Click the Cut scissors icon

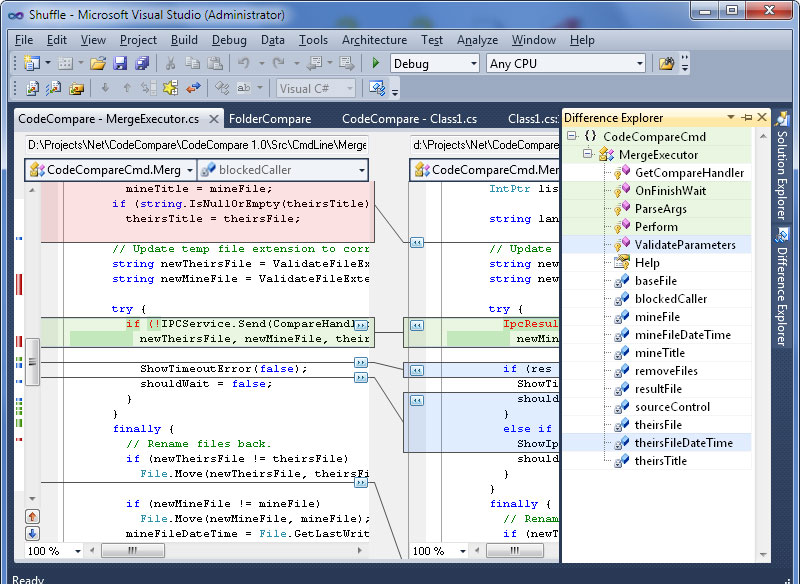click(170, 63)
